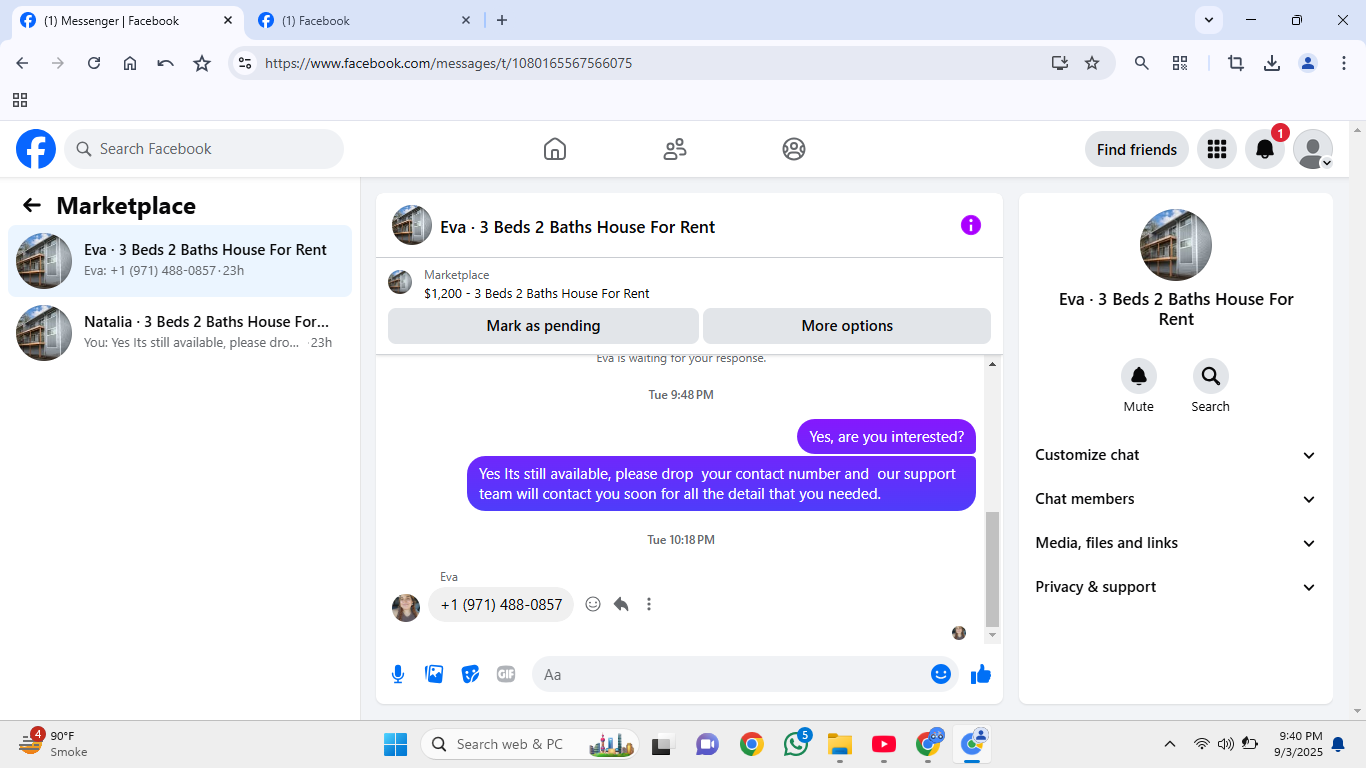The height and width of the screenshot is (768, 1366).
Task: Open File Explorer from the taskbar
Action: pos(840,744)
